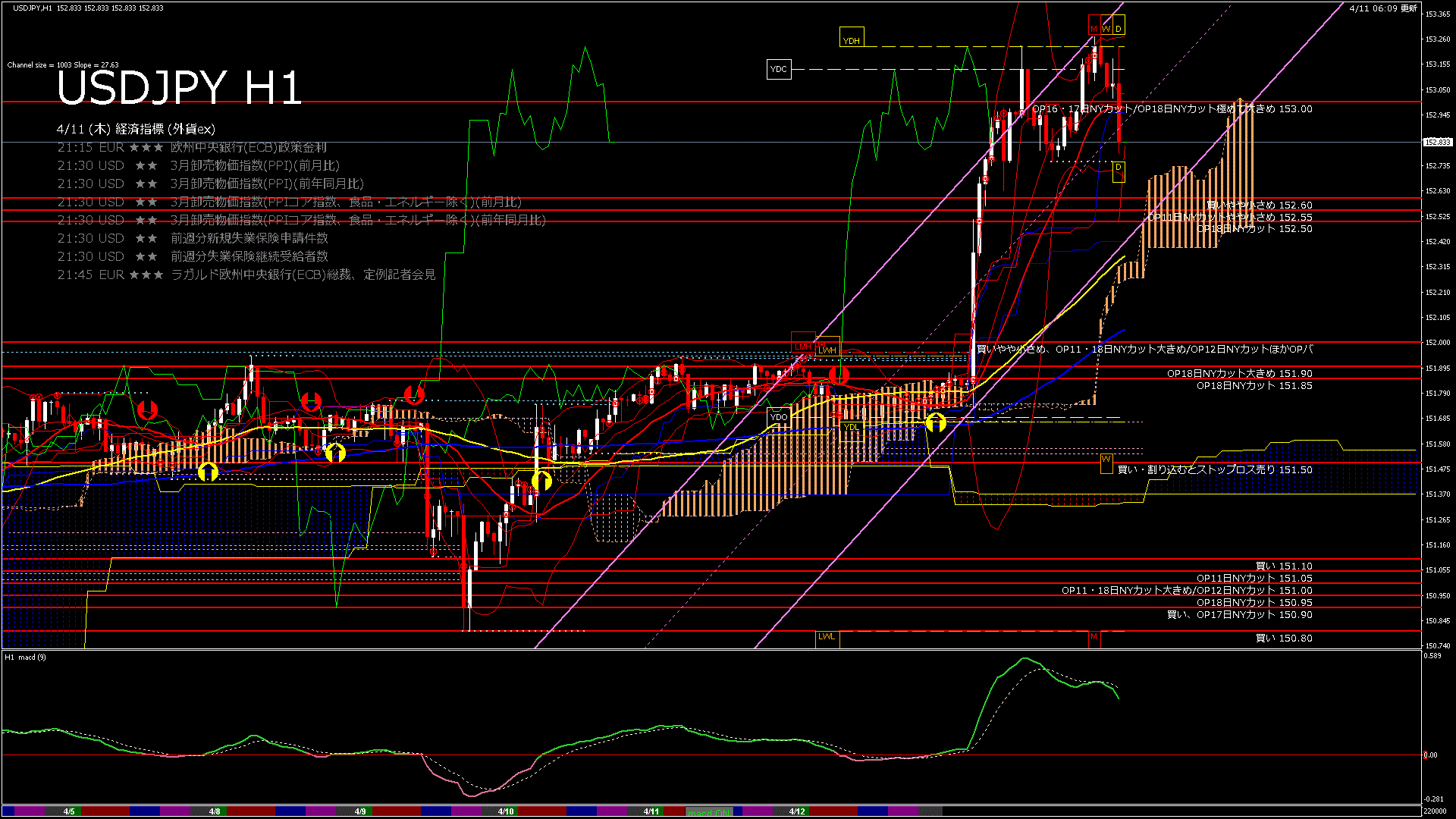Click the 'Channel size = 1003 Slope = 27.63' text
The width and height of the screenshot is (1456, 819).
pos(63,65)
